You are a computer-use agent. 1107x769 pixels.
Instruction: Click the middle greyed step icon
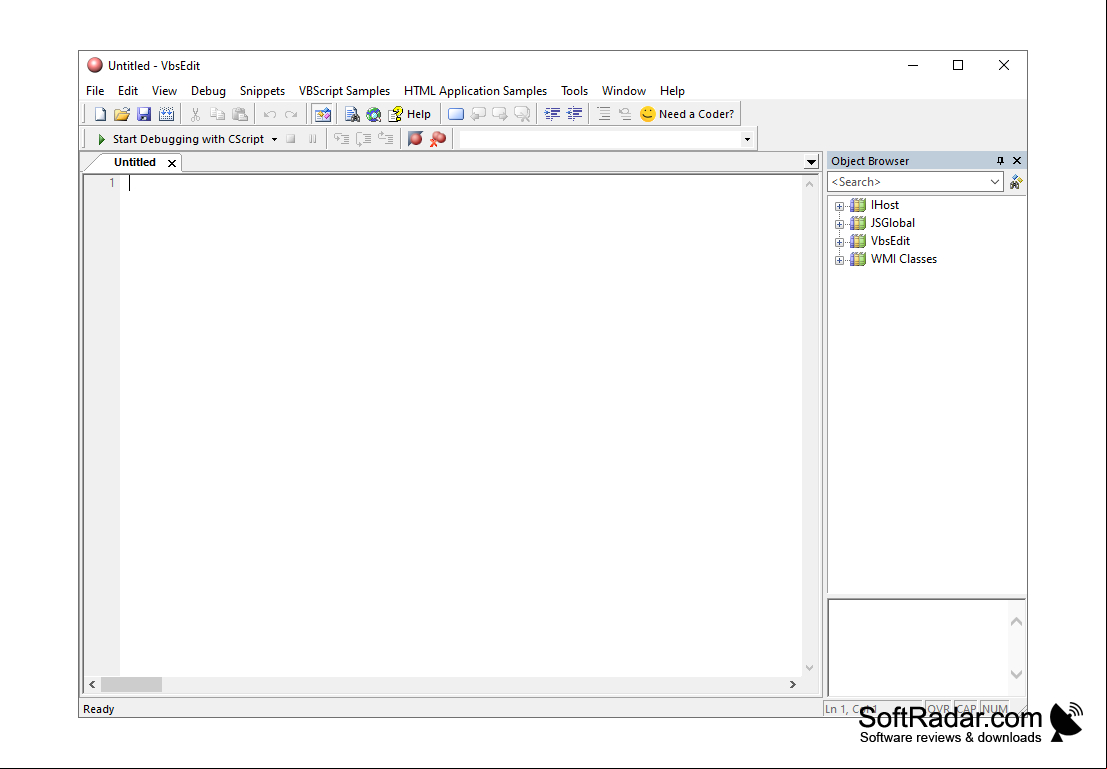click(364, 139)
